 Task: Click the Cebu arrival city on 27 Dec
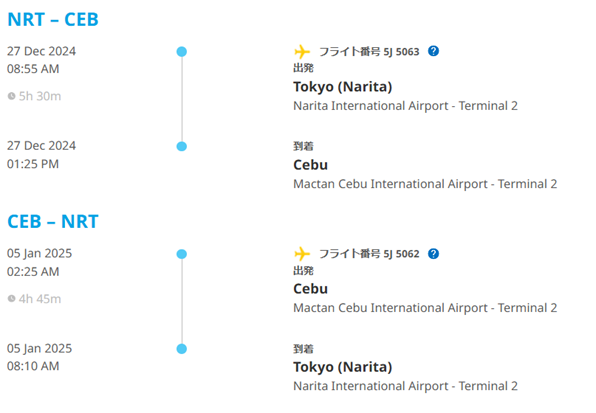coord(310,165)
